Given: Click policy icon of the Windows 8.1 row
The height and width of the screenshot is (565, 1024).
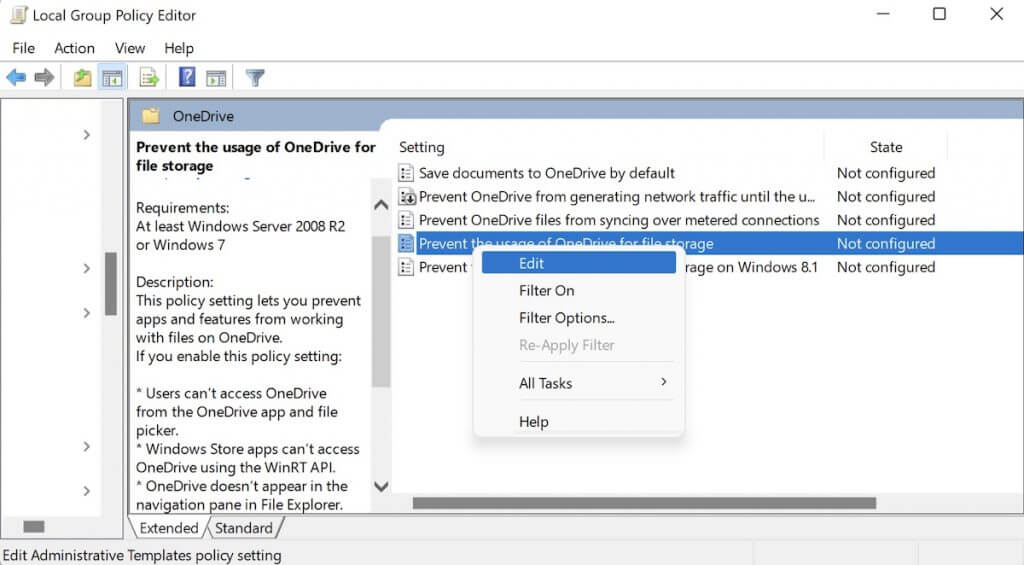Looking at the screenshot, I should point(406,267).
